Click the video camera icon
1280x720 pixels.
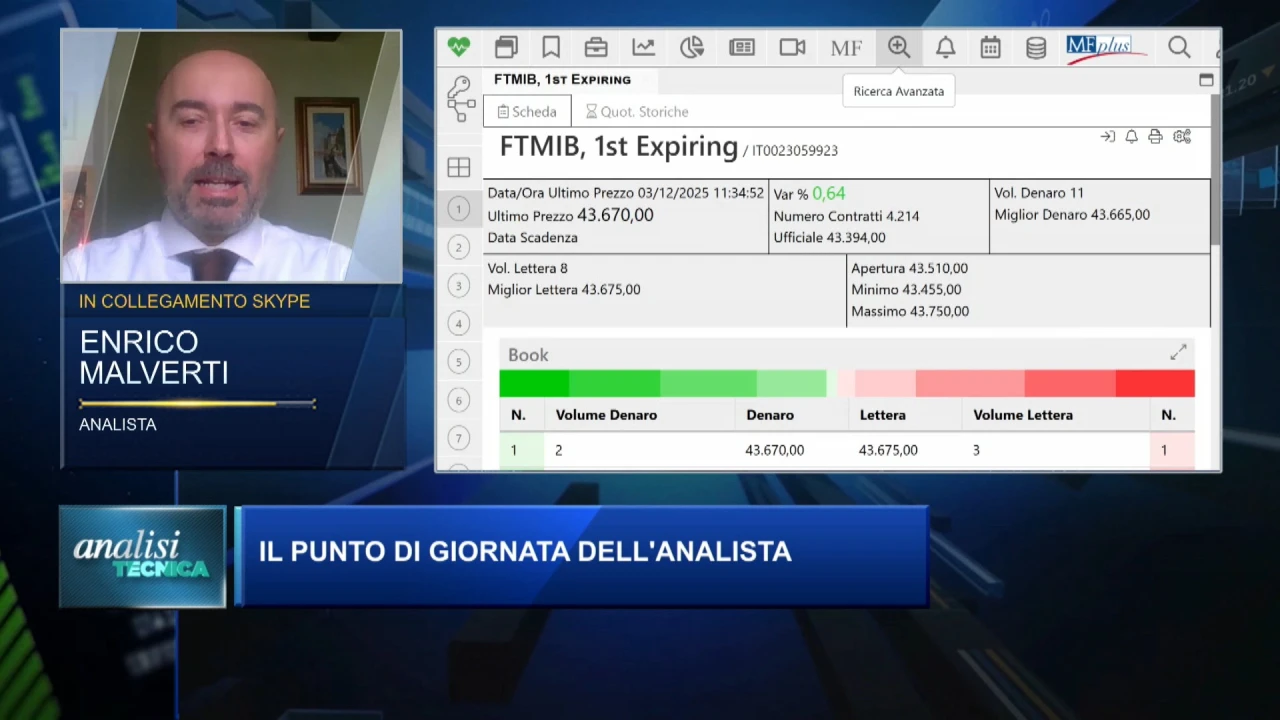[792, 47]
